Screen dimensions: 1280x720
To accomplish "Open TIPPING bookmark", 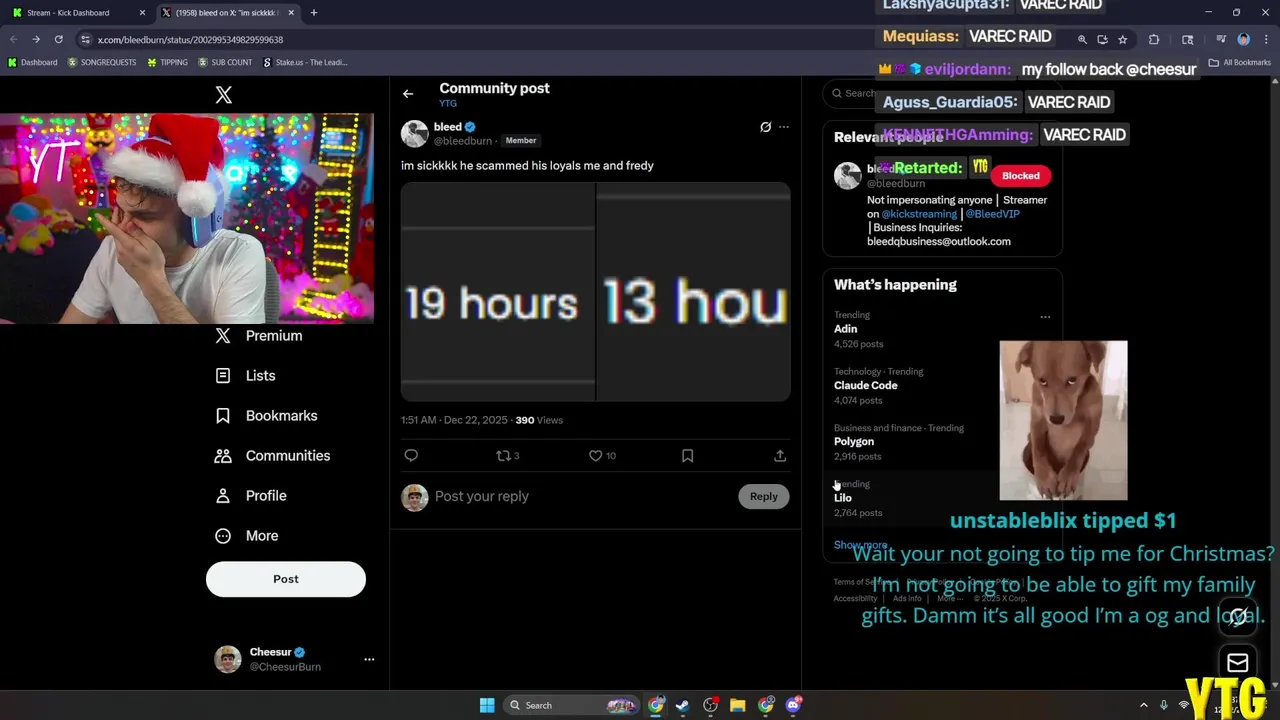I will tap(167, 62).
